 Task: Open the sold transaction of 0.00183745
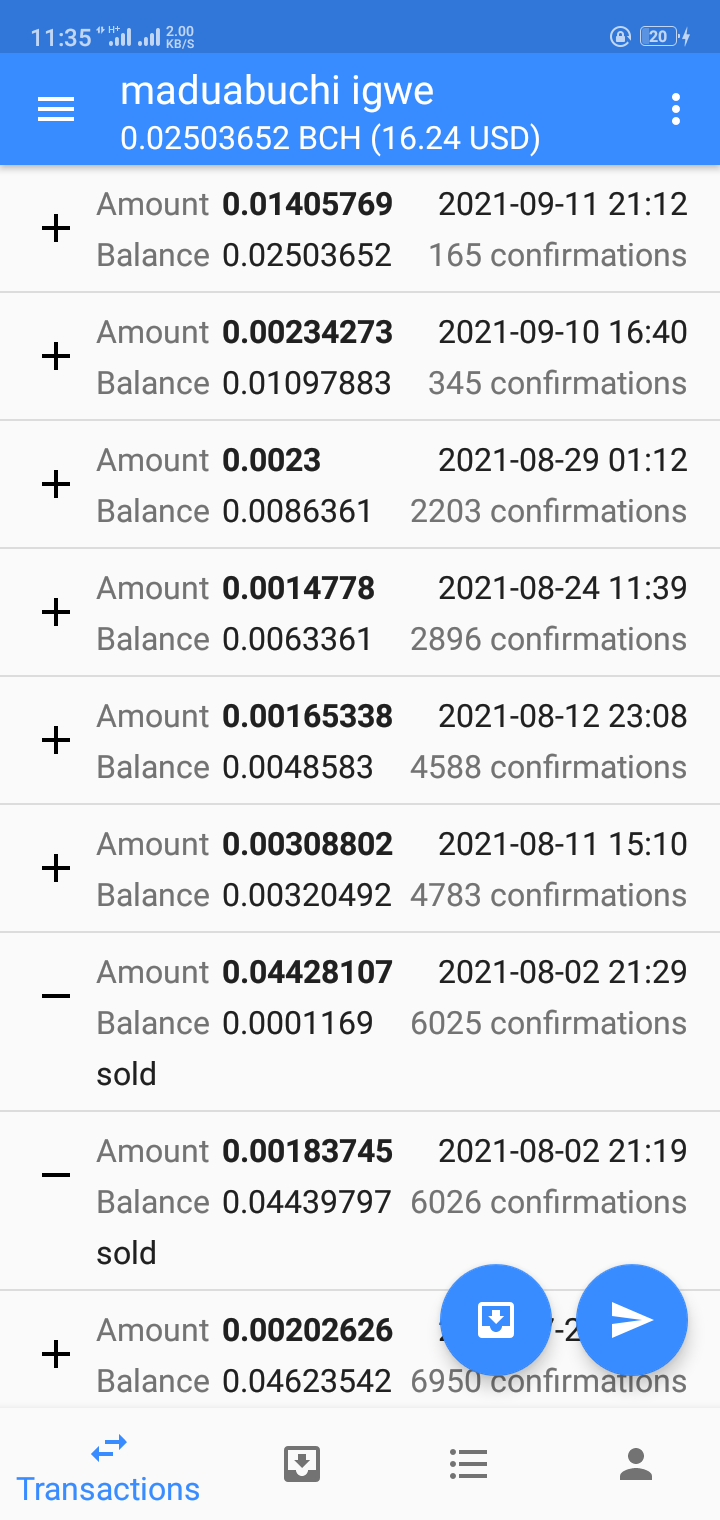point(360,1201)
